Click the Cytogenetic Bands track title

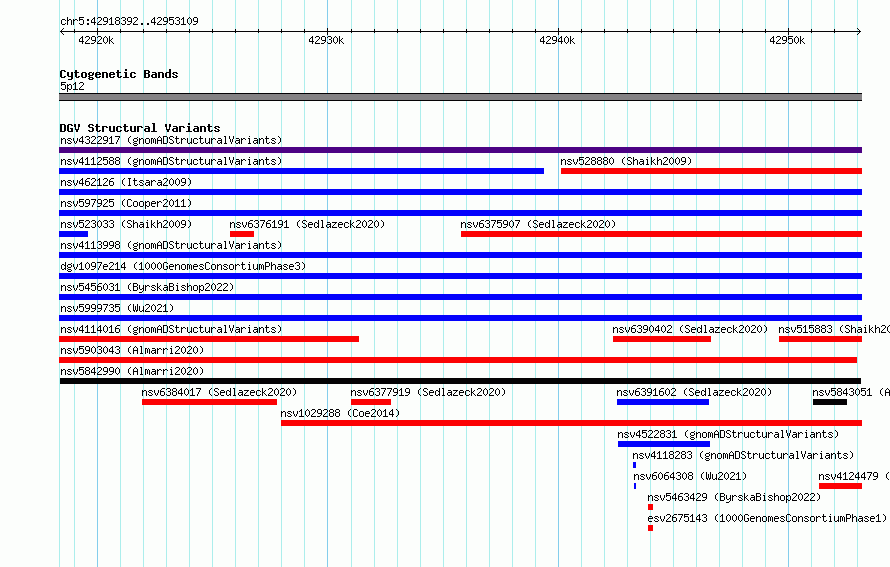coord(119,74)
